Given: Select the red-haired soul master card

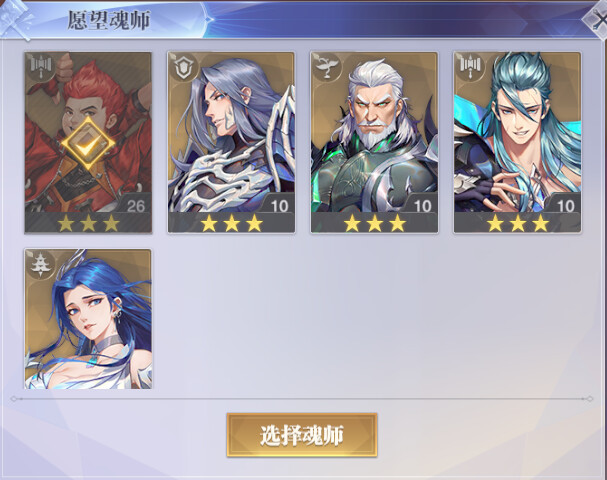Looking at the screenshot, I should click(x=88, y=143).
